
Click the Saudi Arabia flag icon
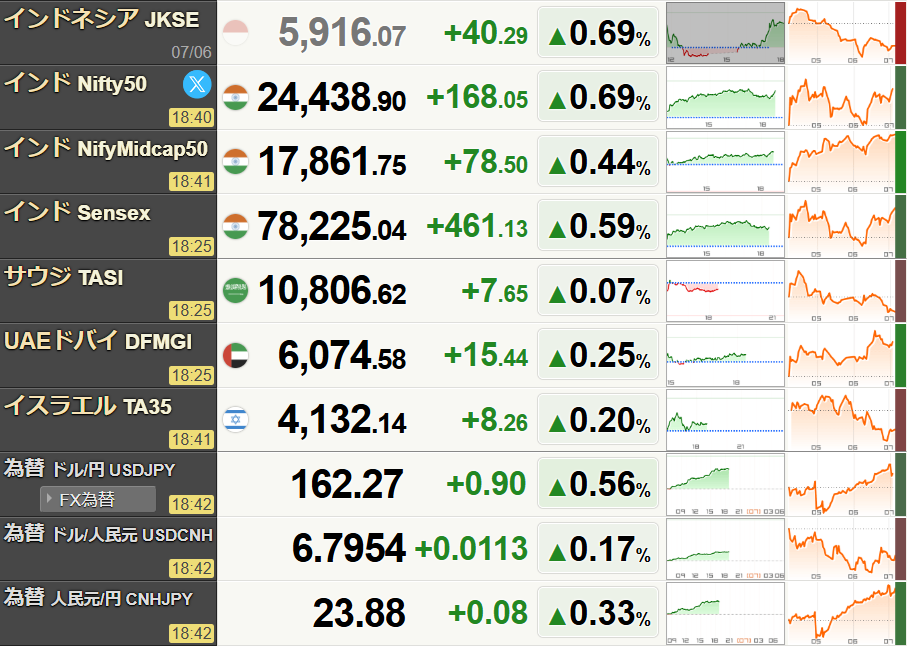tap(235, 291)
